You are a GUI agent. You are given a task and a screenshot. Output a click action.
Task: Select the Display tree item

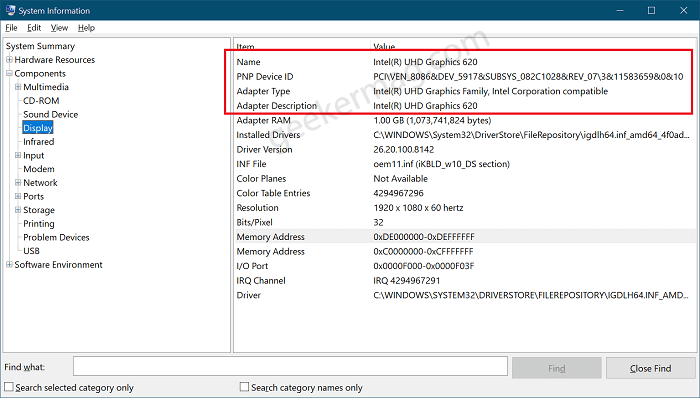[x=38, y=128]
